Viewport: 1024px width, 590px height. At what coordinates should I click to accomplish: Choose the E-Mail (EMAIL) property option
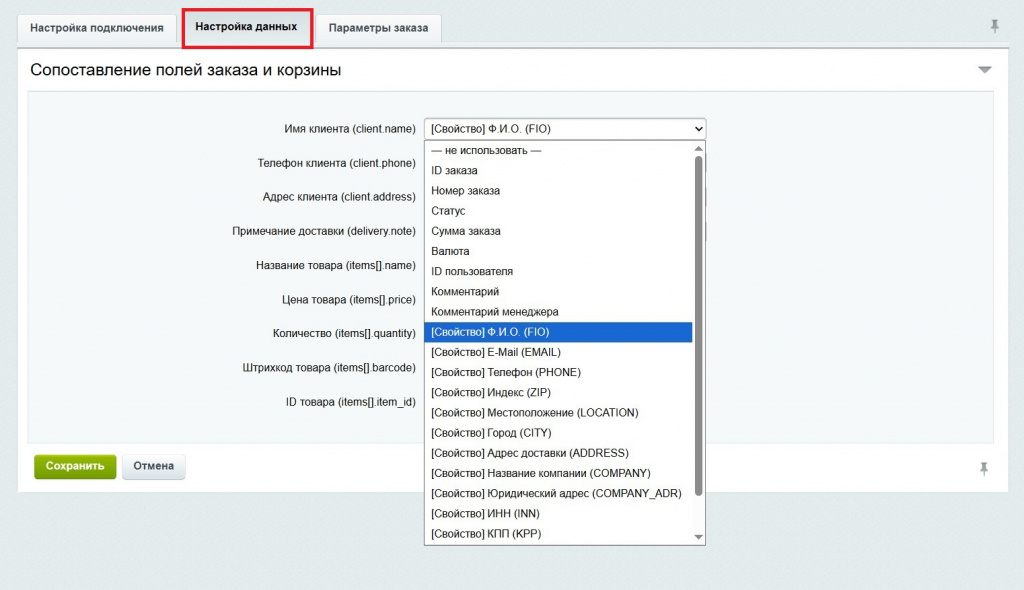[x=495, y=352]
